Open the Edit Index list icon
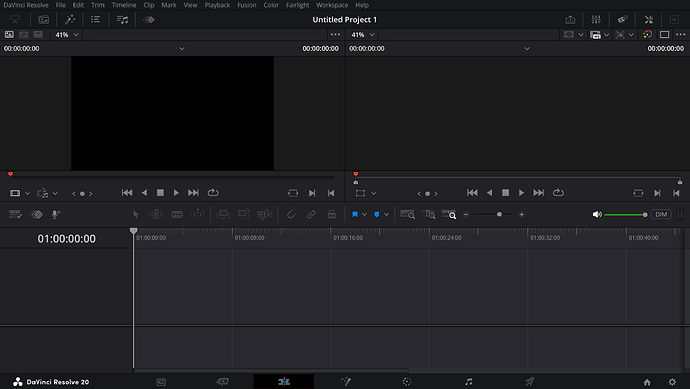Screen dimensions: 690x389 pyautogui.click(x=95, y=19)
